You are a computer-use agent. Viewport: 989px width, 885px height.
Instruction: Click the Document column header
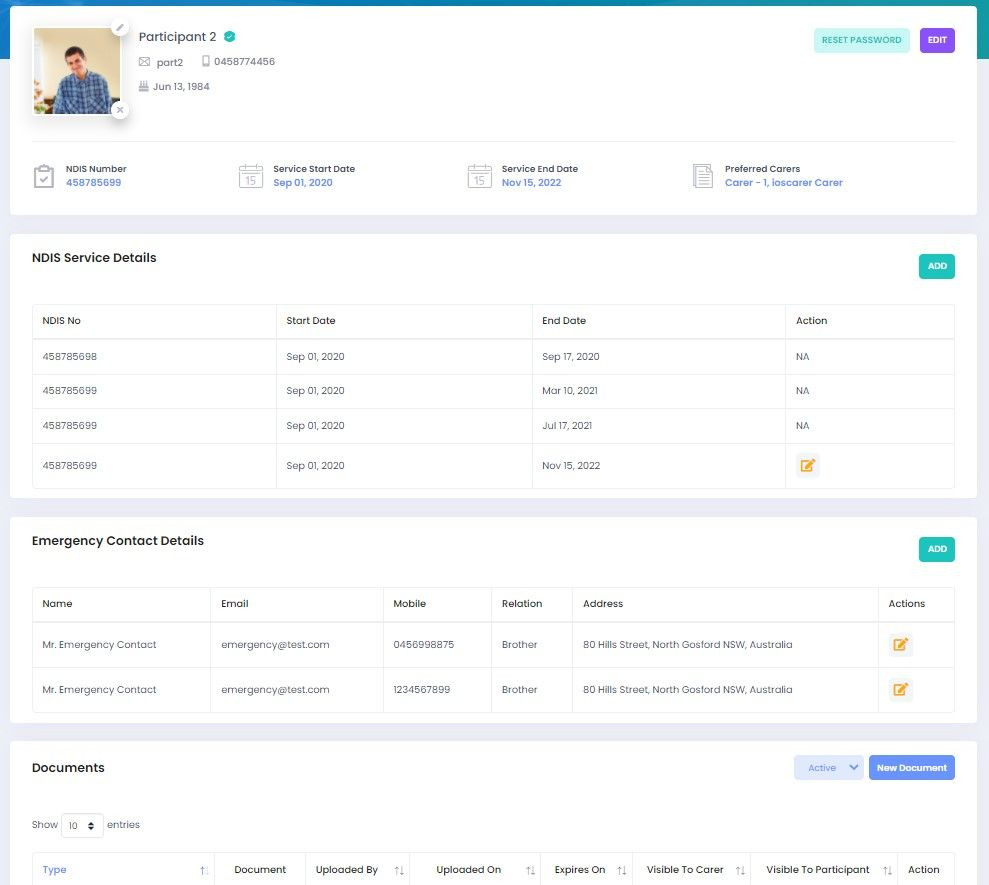coord(260,870)
